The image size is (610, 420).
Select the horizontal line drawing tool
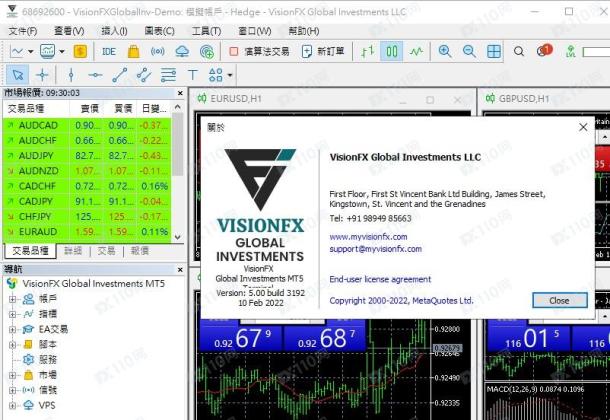coord(95,75)
